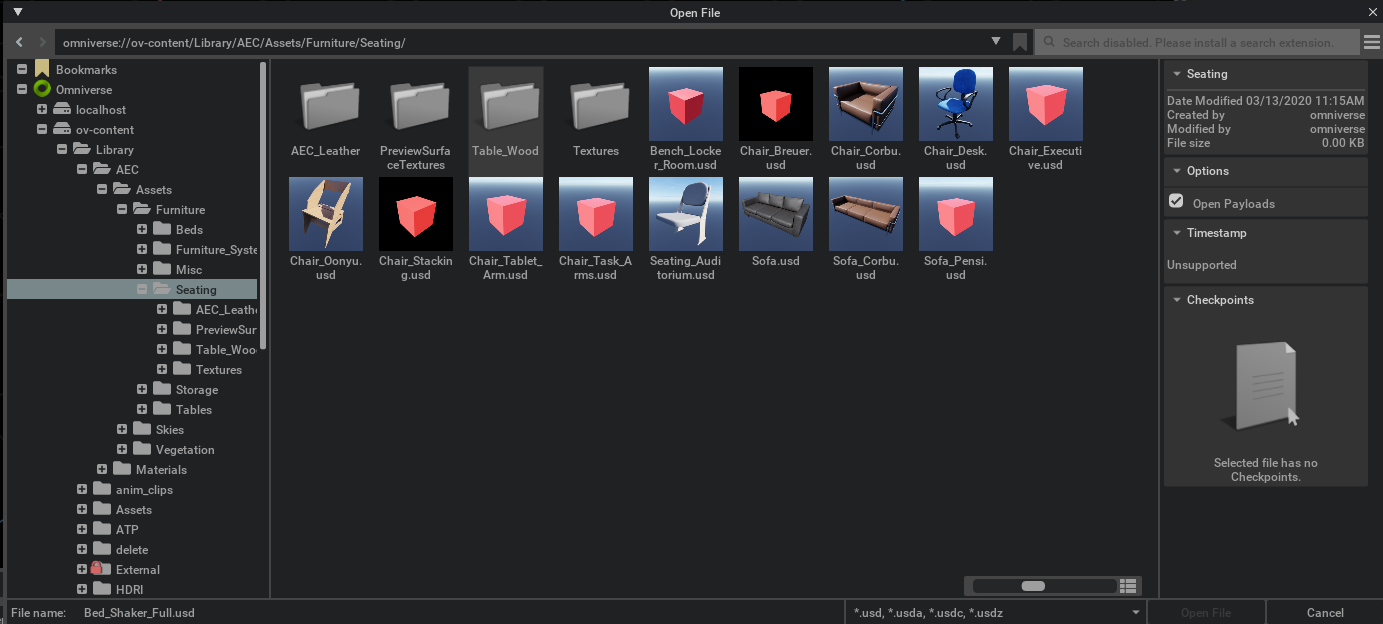Click the Omniverse green ring icon
The width and height of the screenshot is (1383, 624).
pyautogui.click(x=42, y=90)
